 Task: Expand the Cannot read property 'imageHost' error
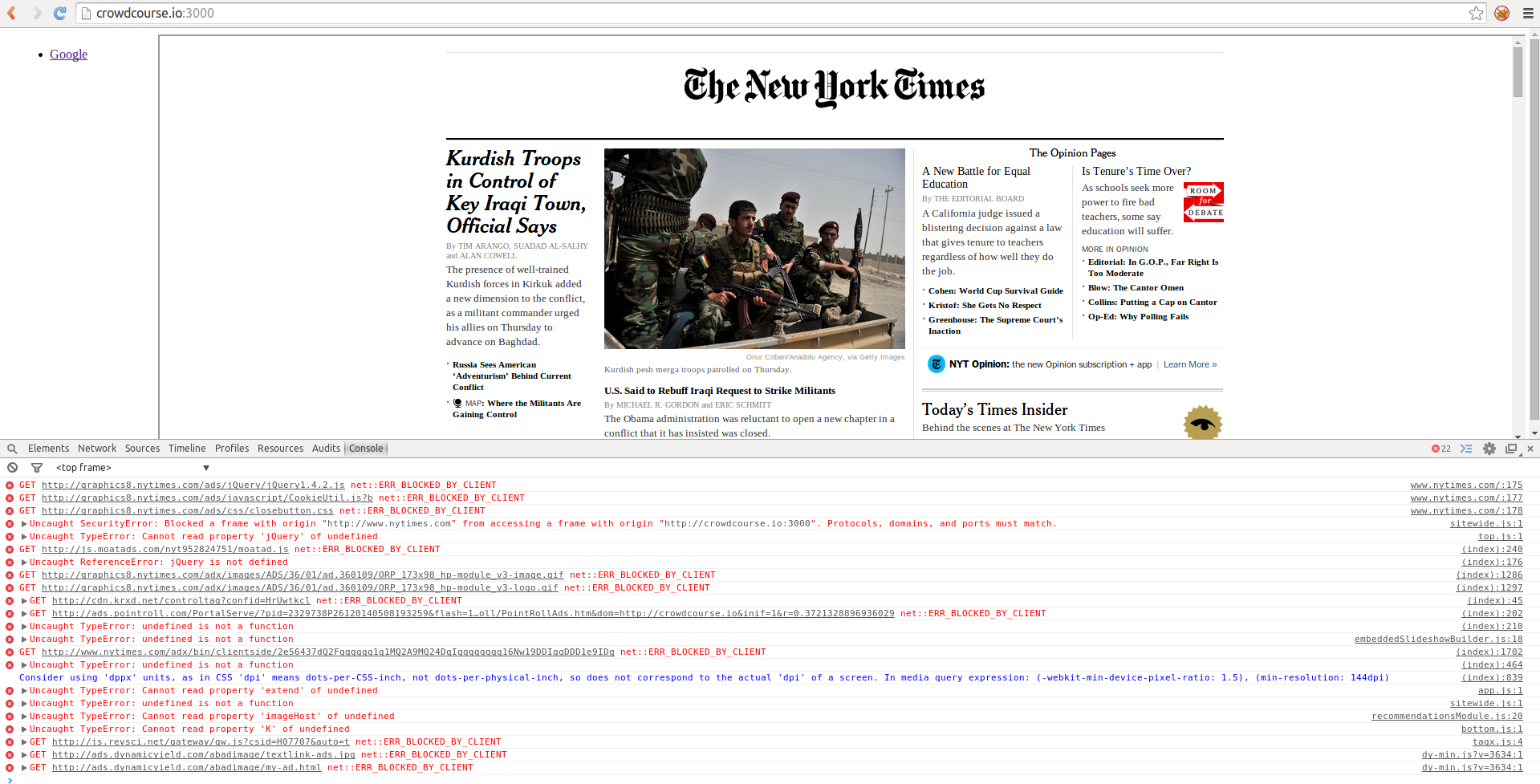click(x=24, y=716)
